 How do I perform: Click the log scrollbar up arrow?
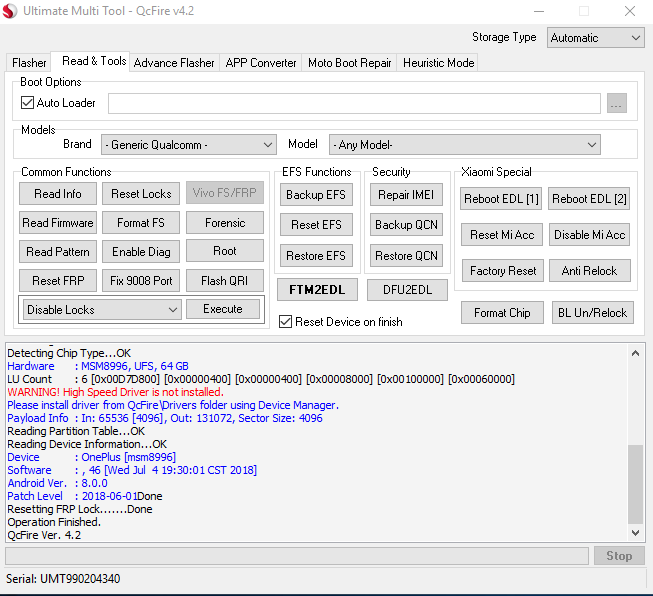click(635, 353)
